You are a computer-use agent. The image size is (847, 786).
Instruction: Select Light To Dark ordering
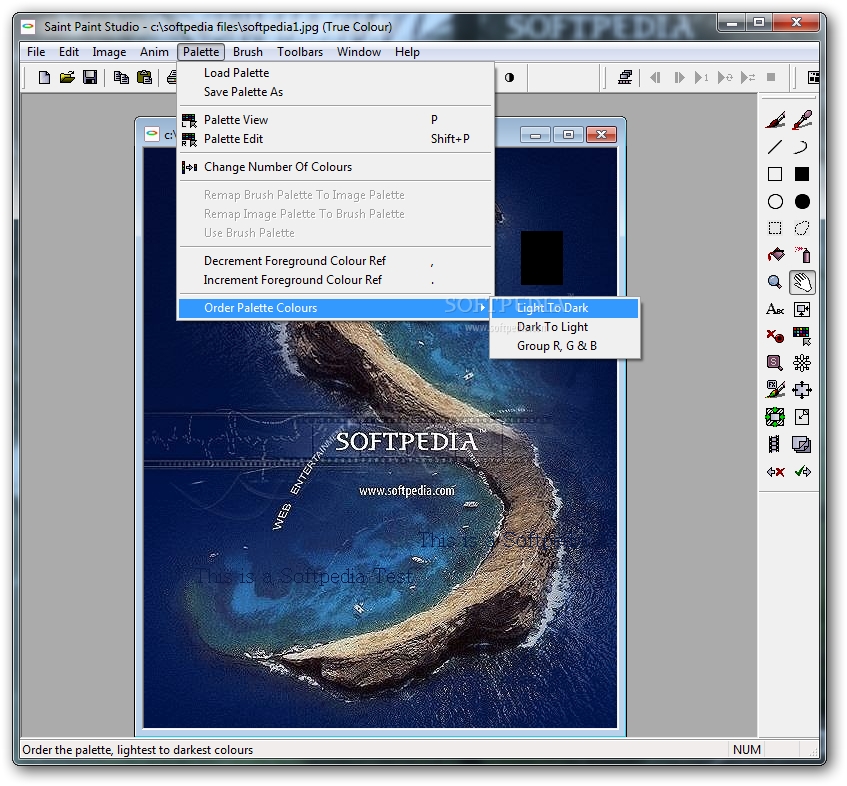coord(565,308)
